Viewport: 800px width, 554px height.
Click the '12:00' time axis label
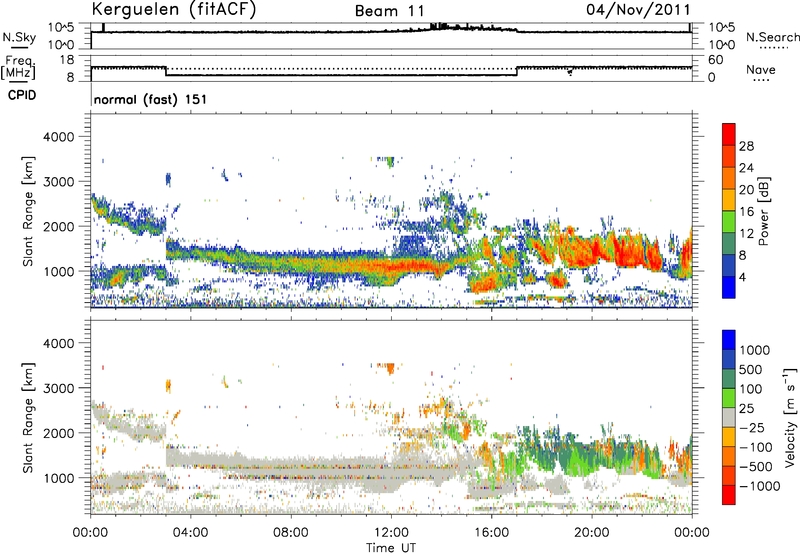click(x=391, y=533)
